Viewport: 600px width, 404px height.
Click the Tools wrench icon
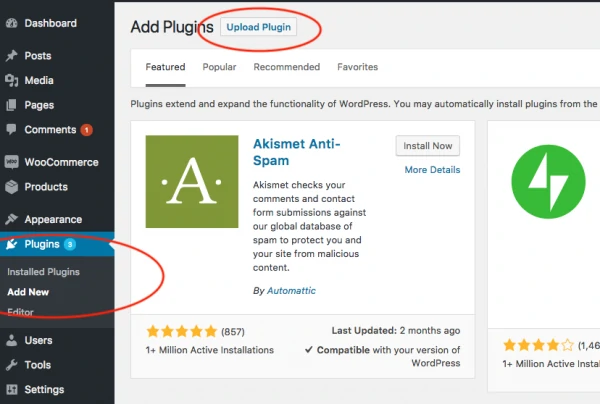(x=11, y=365)
